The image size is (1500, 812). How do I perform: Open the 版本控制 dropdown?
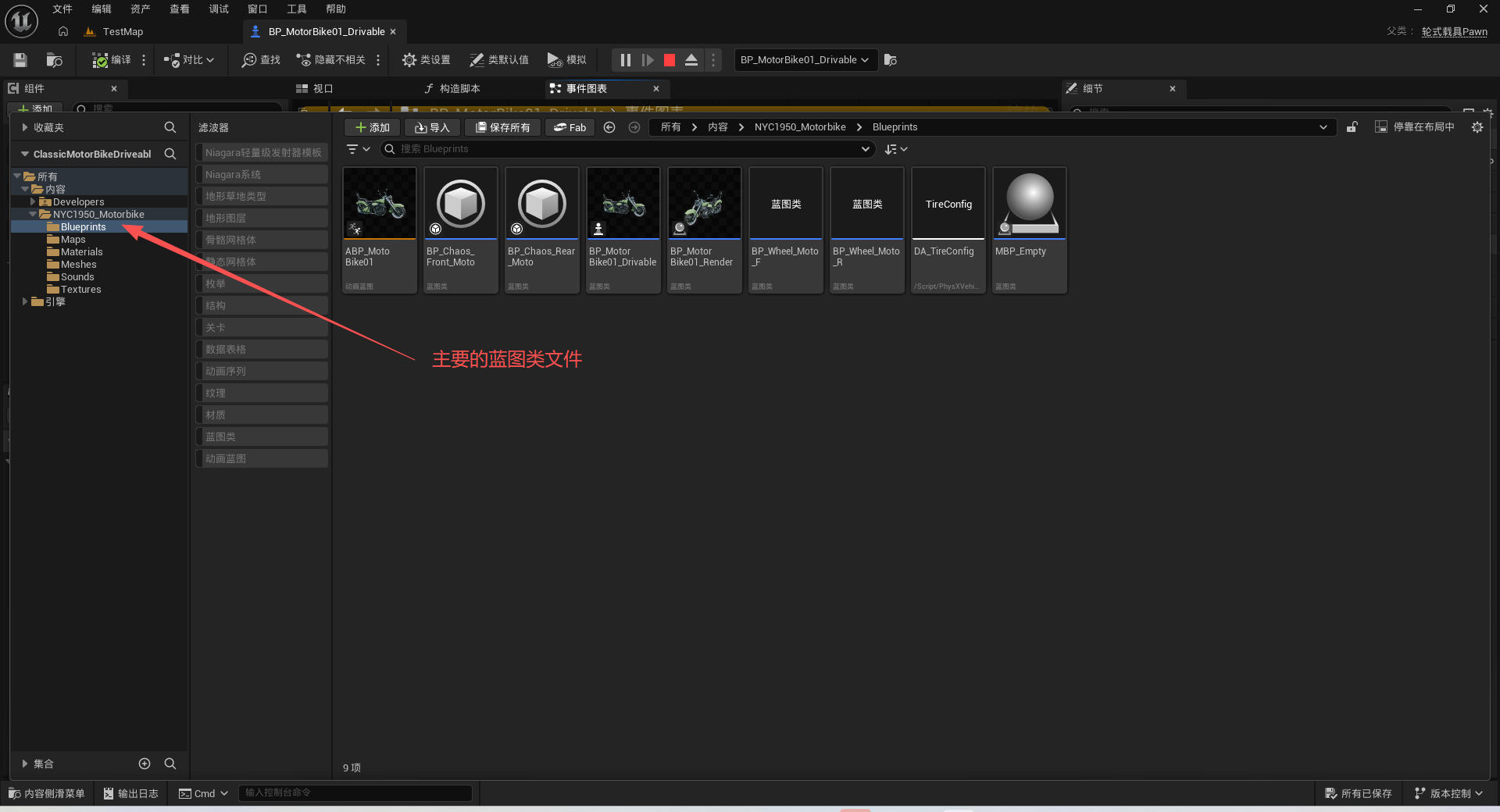(x=1449, y=793)
